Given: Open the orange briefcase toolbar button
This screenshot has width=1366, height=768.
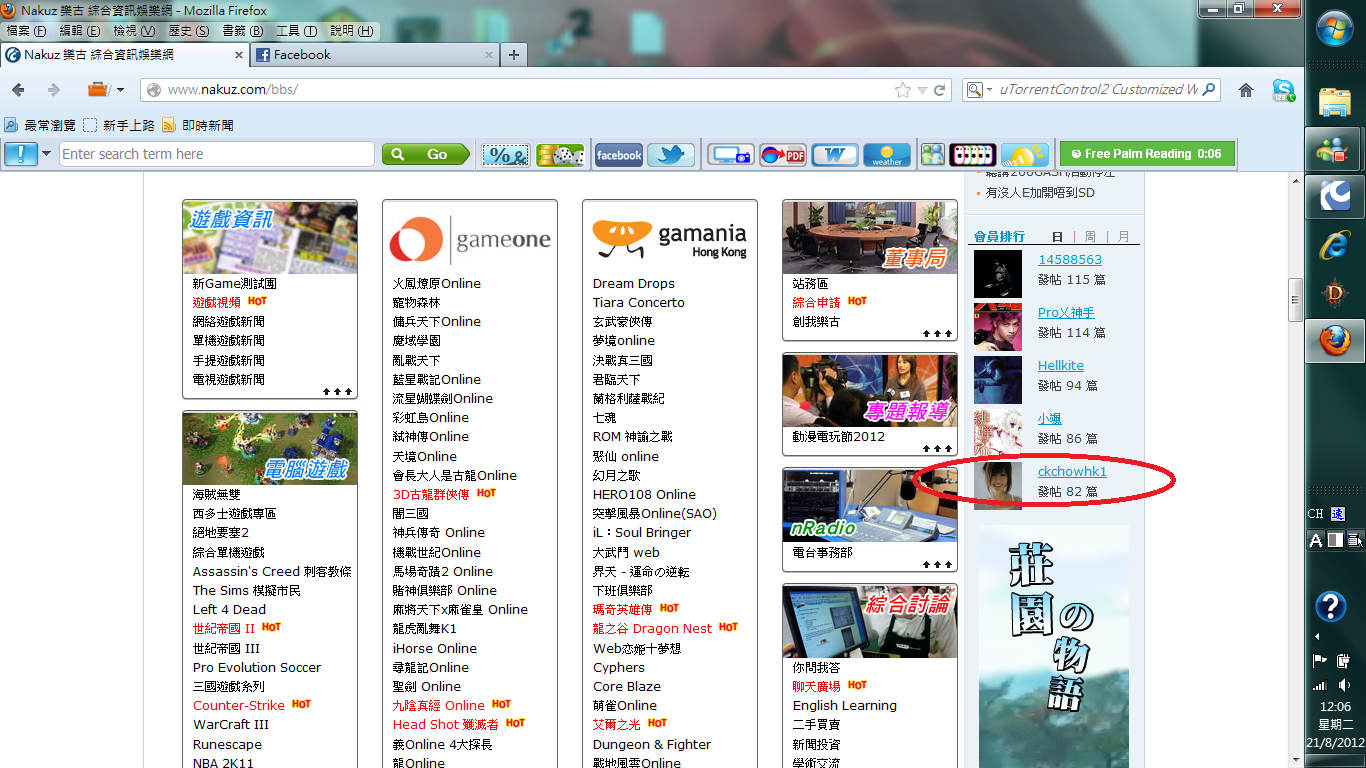Looking at the screenshot, I should coord(98,90).
